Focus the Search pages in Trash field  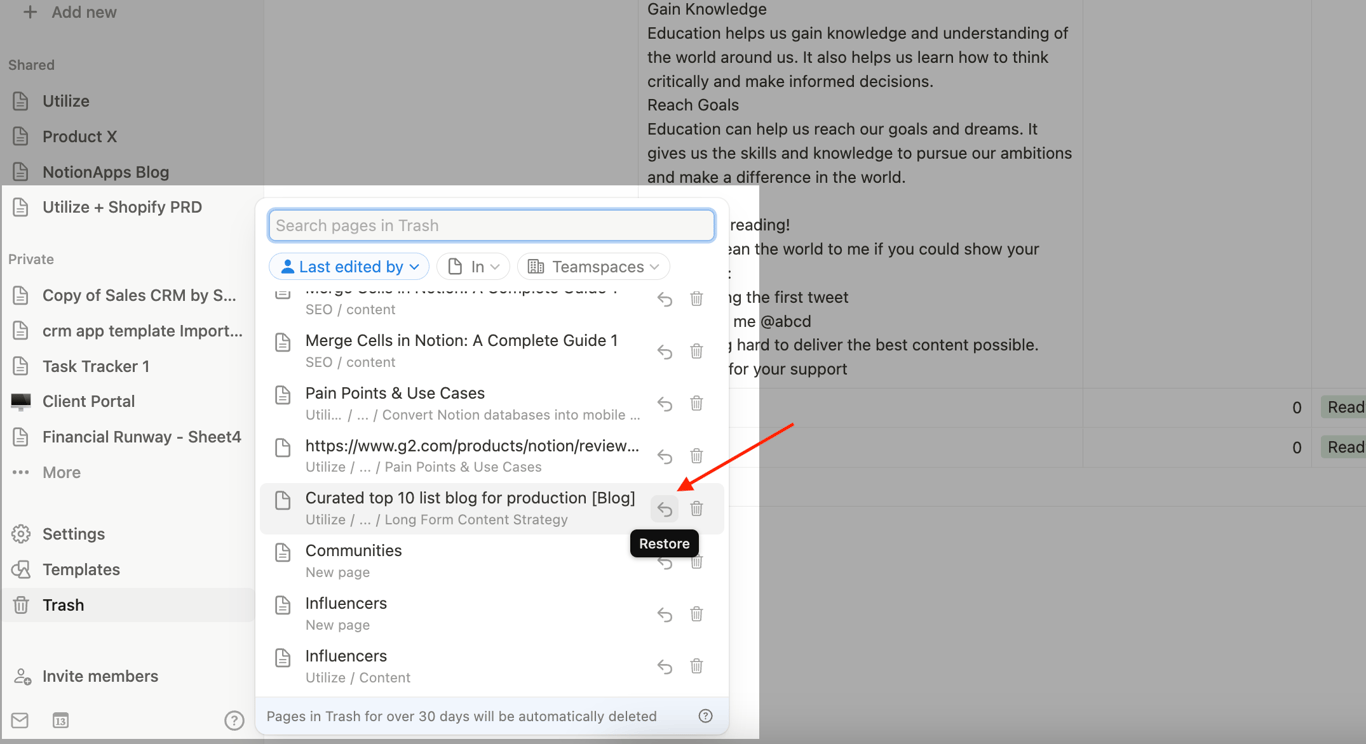492,226
